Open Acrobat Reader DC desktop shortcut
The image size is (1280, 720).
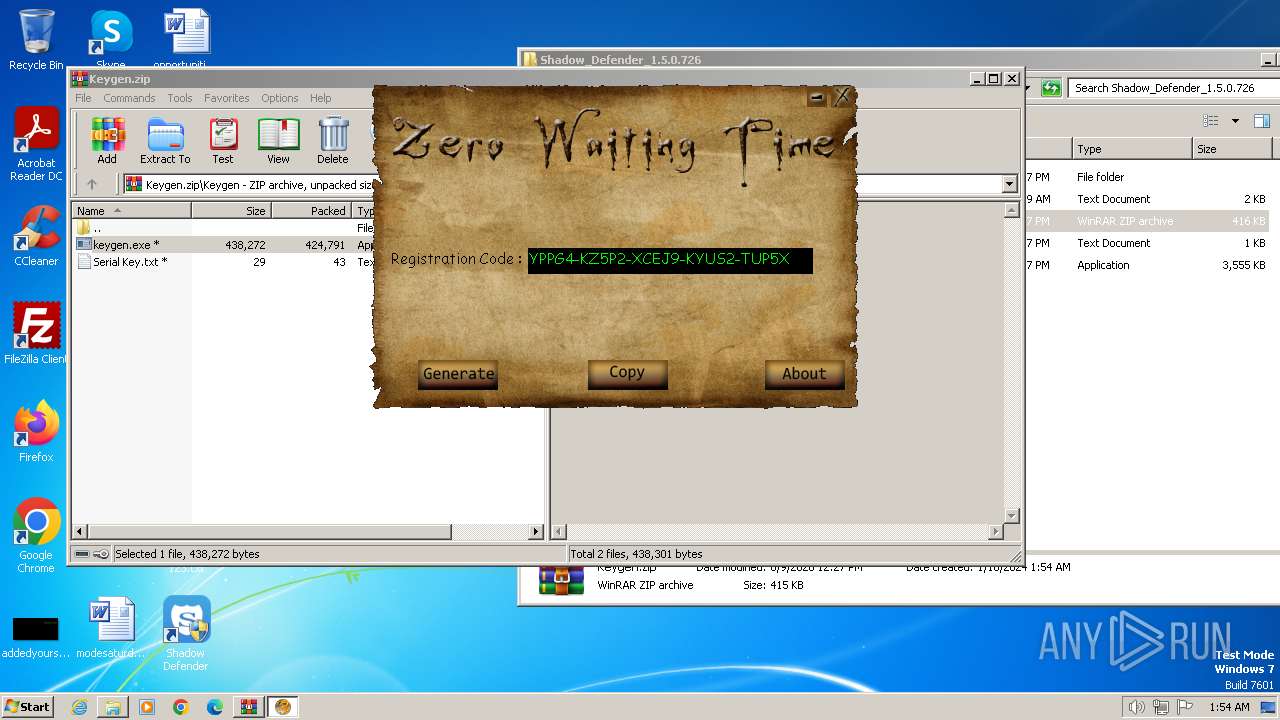click(36, 144)
